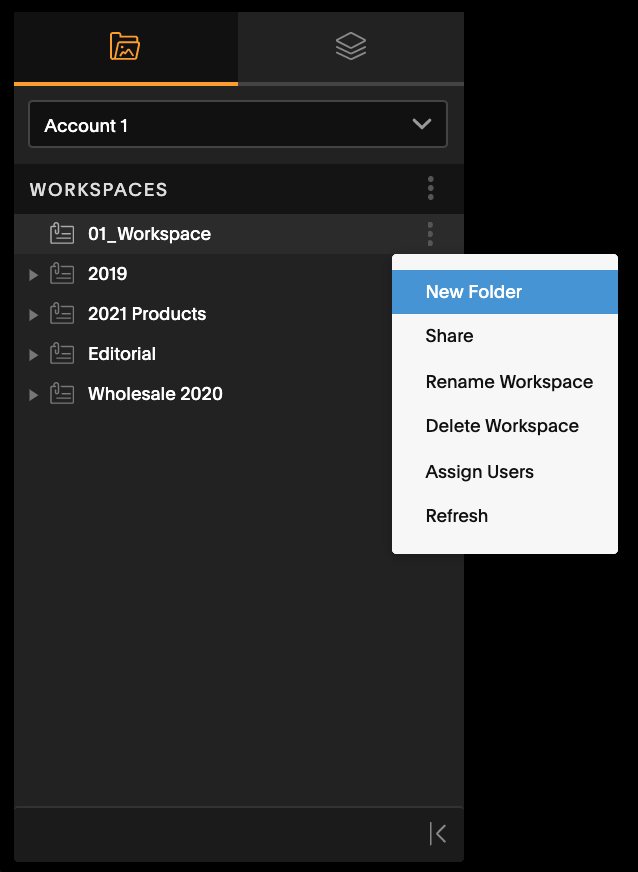Viewport: 638px width, 872px height.
Task: Select the 2021 Products workspace name
Action: coord(147,314)
